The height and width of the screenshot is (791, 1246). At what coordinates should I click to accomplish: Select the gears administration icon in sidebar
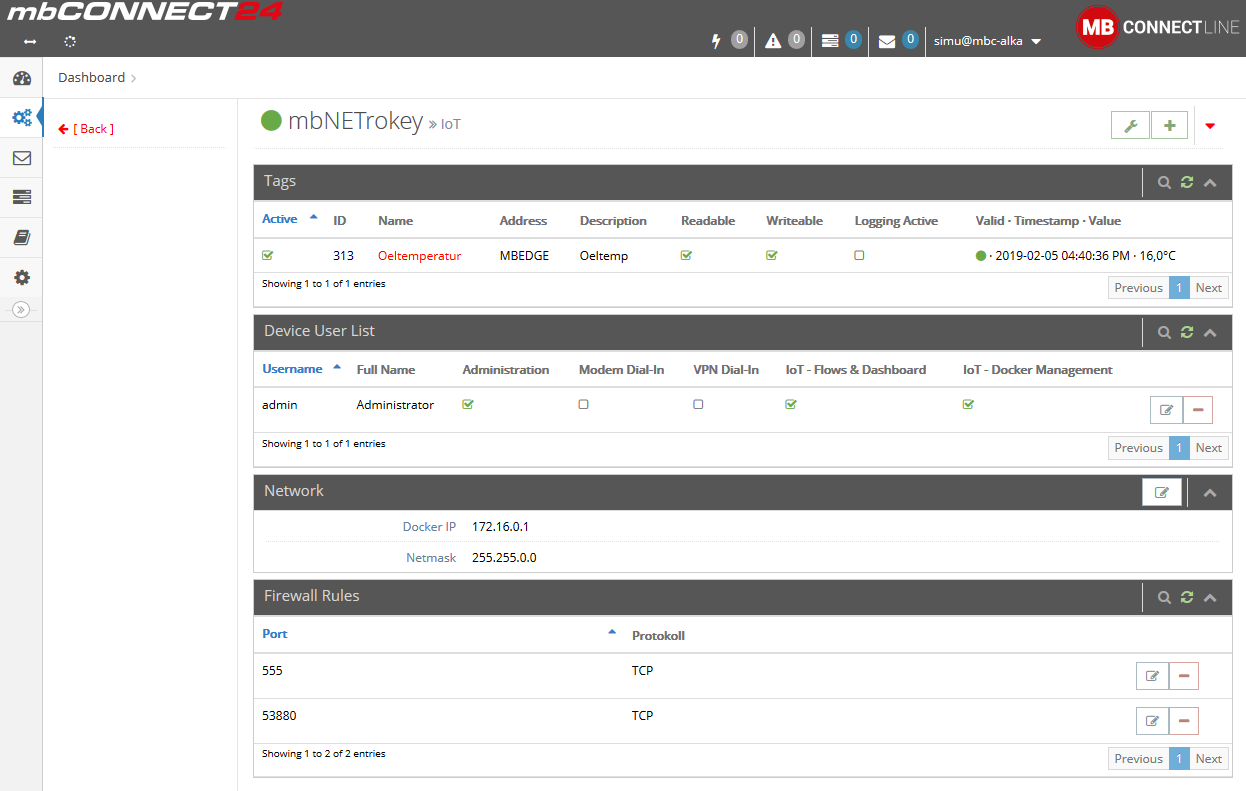pyautogui.click(x=21, y=117)
